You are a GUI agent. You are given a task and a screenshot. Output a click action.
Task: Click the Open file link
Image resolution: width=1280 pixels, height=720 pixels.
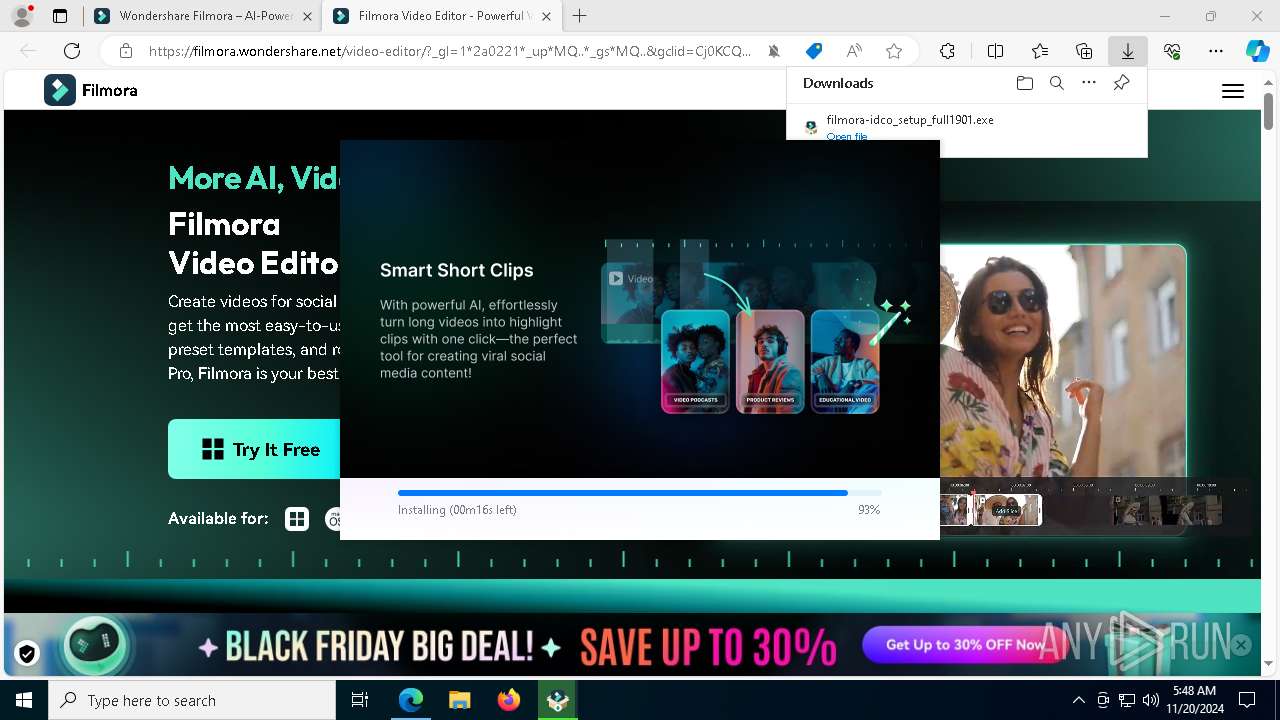847,136
